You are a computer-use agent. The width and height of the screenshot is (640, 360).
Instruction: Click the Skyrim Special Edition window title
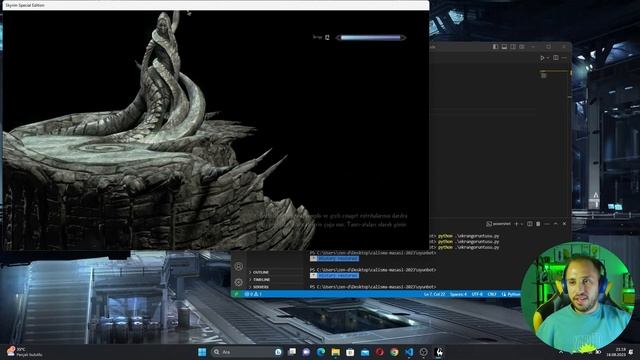pyautogui.click(x=25, y=5)
